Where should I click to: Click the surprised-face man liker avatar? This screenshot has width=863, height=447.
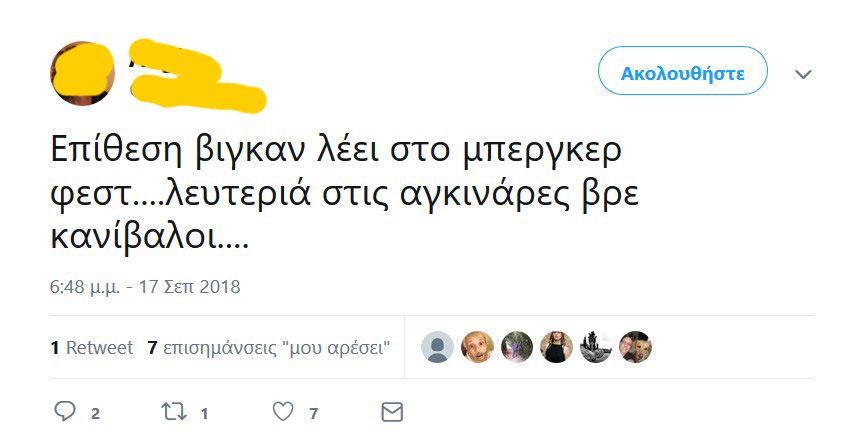(478, 347)
